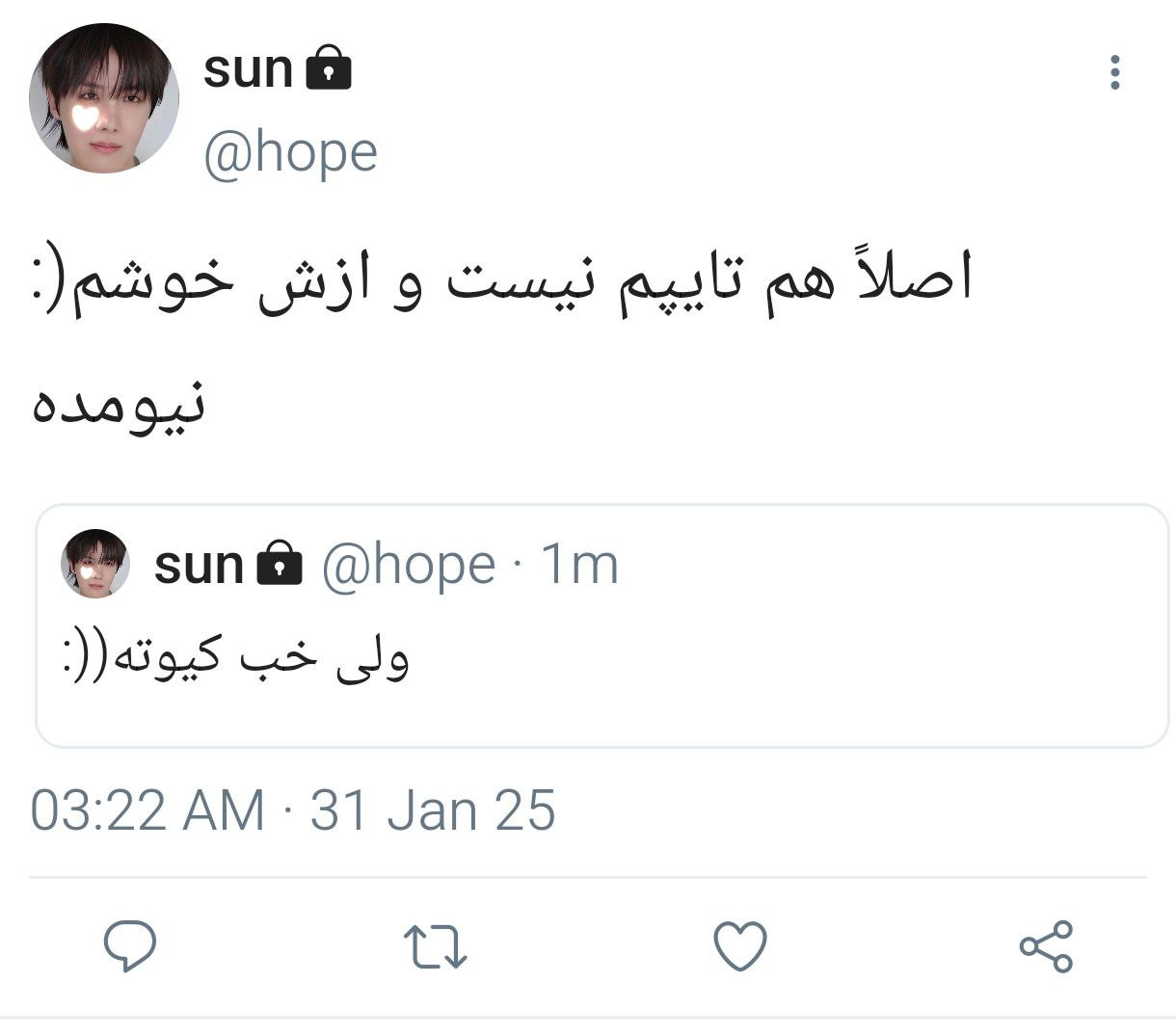Tap the second line word نیومده
This screenshot has height=1035, width=1176.
[118, 402]
